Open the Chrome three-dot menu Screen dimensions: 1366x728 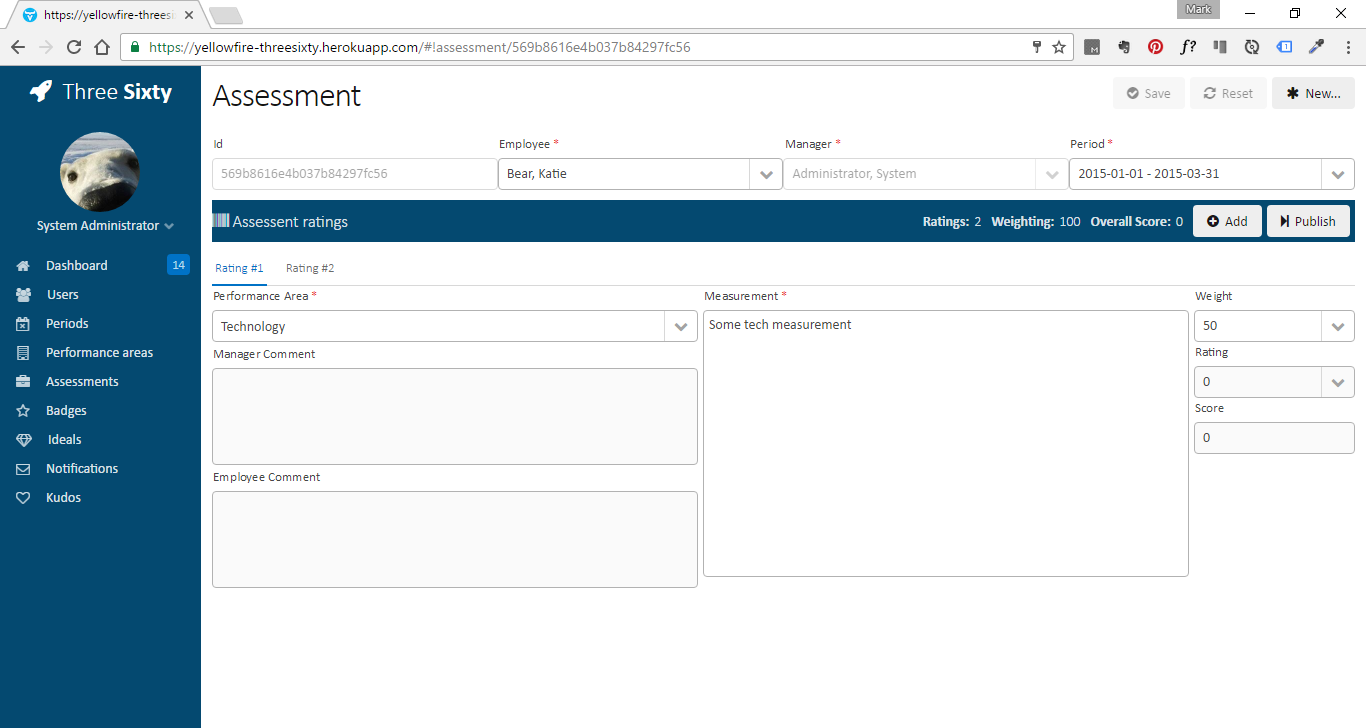[x=1347, y=47]
